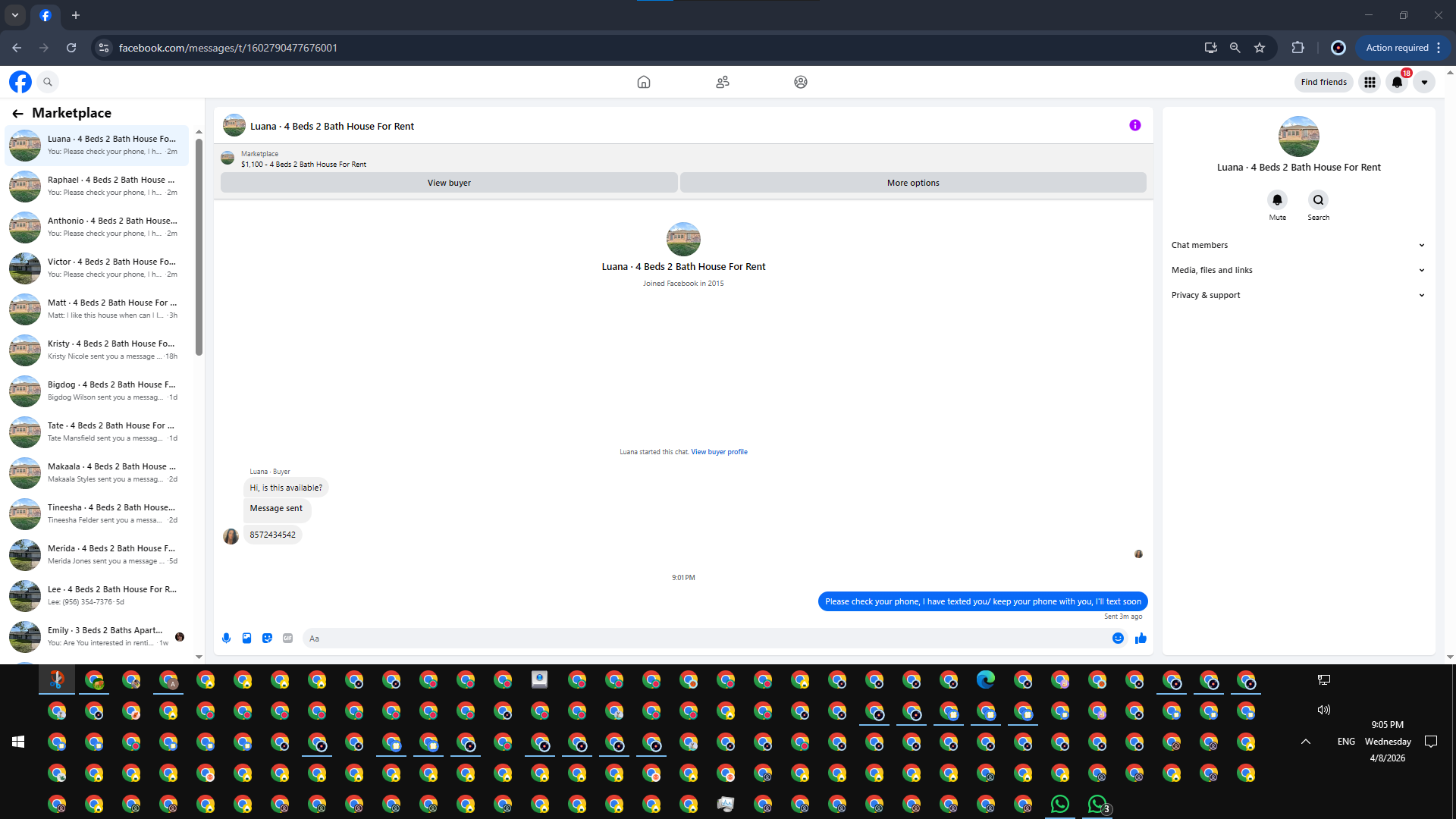Open WhatsApp from the taskbar

[x=1059, y=804]
